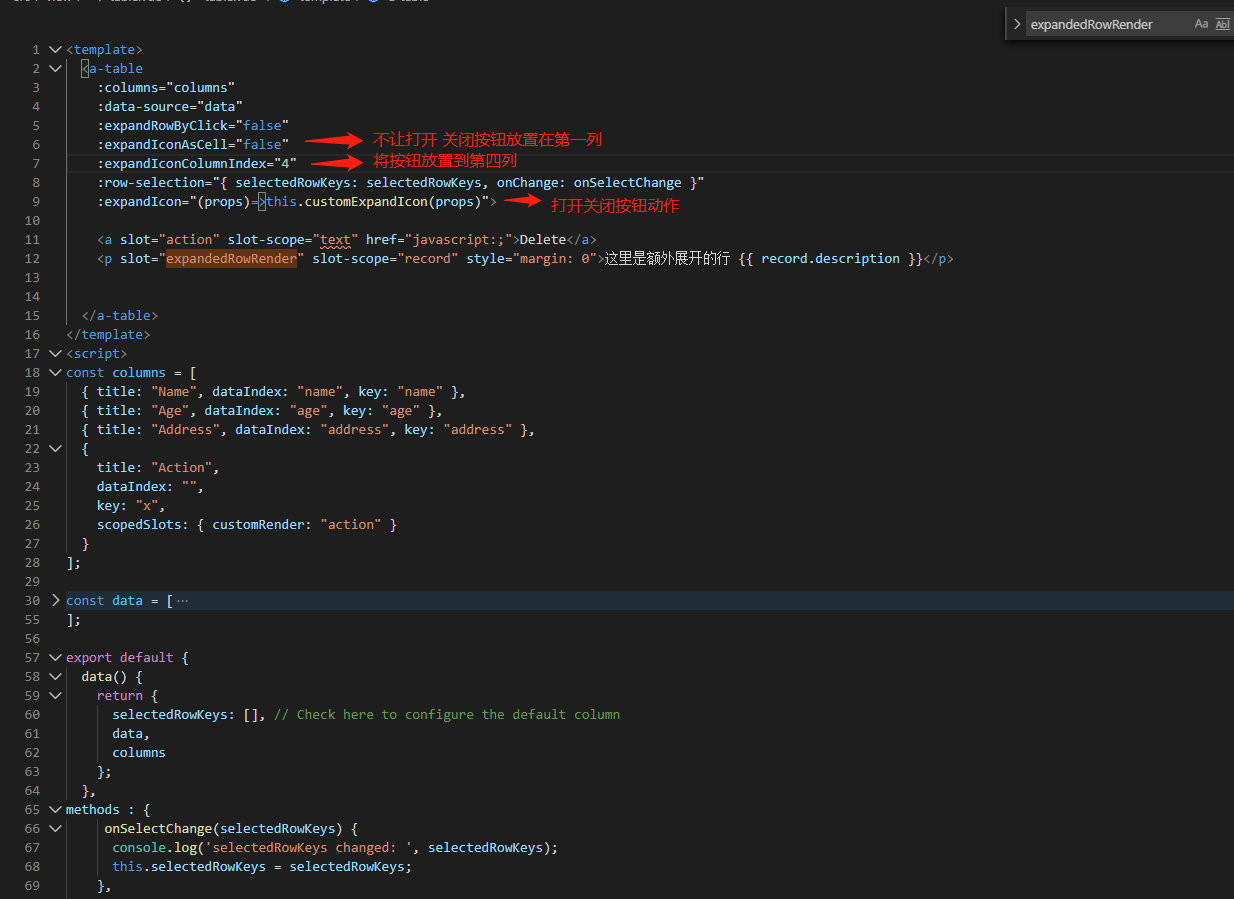This screenshot has height=899, width=1234.
Task: Click the a-table breadcrumb symbol icon
Action: pyautogui.click(x=371, y=3)
